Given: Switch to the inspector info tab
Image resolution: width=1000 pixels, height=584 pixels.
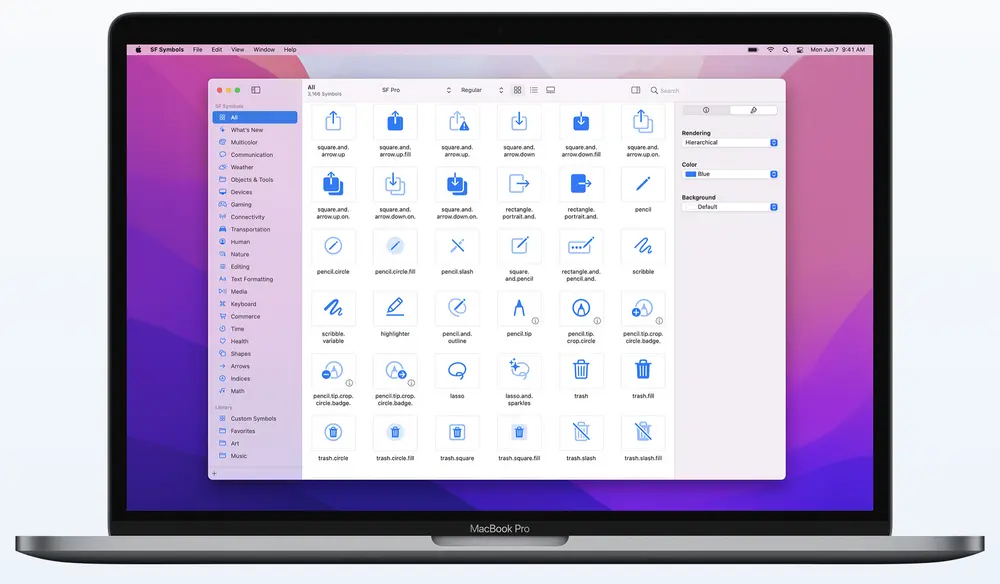Looking at the screenshot, I should point(706,110).
